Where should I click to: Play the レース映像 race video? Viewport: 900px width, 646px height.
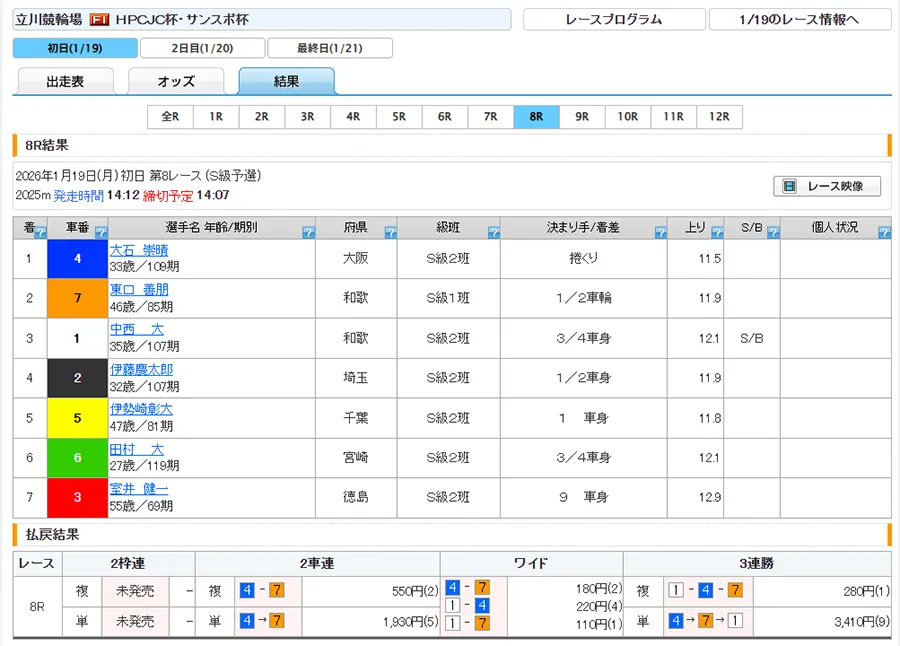pyautogui.click(x=826, y=186)
